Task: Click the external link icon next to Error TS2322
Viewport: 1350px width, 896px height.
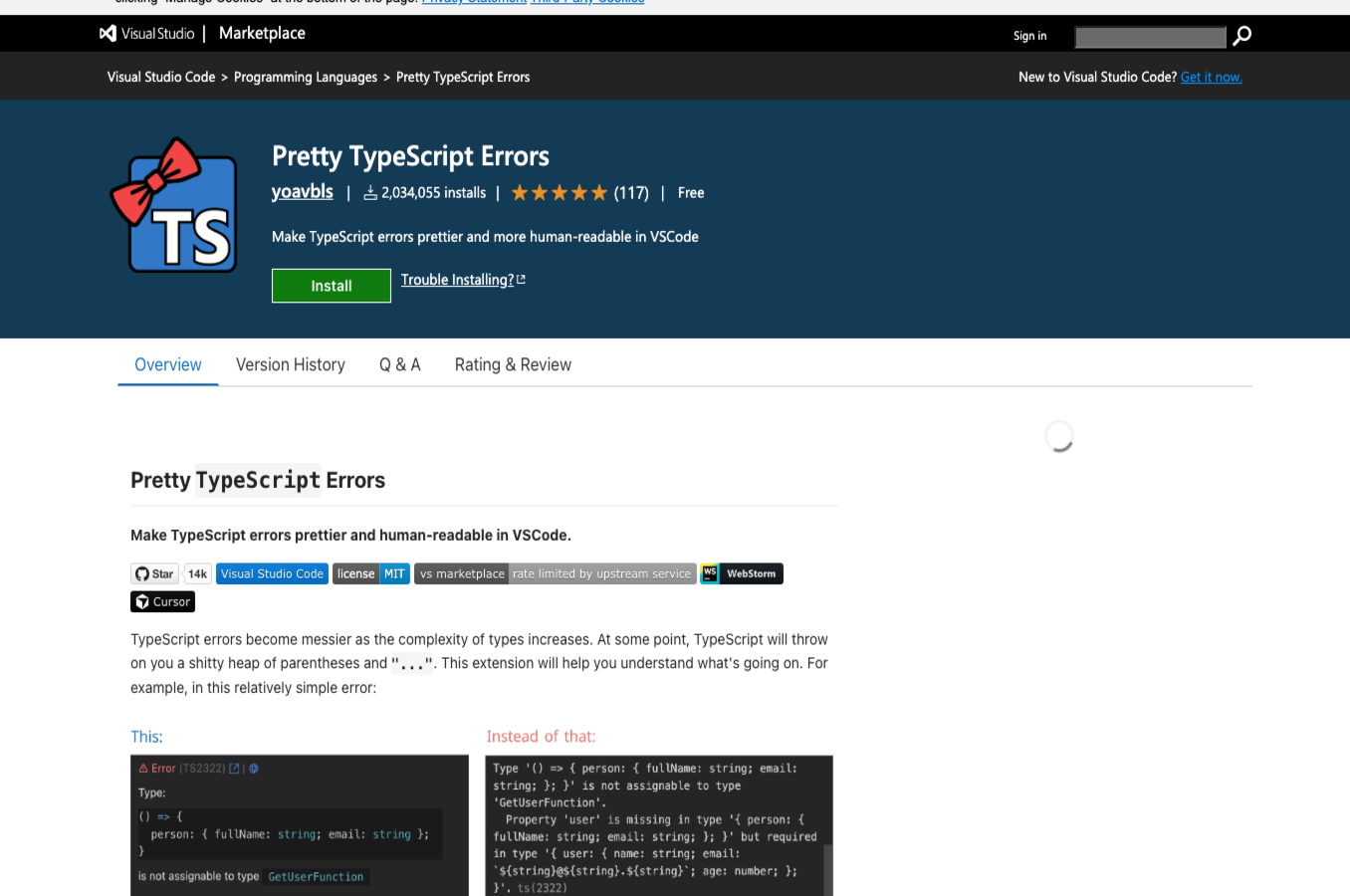Action: click(234, 769)
